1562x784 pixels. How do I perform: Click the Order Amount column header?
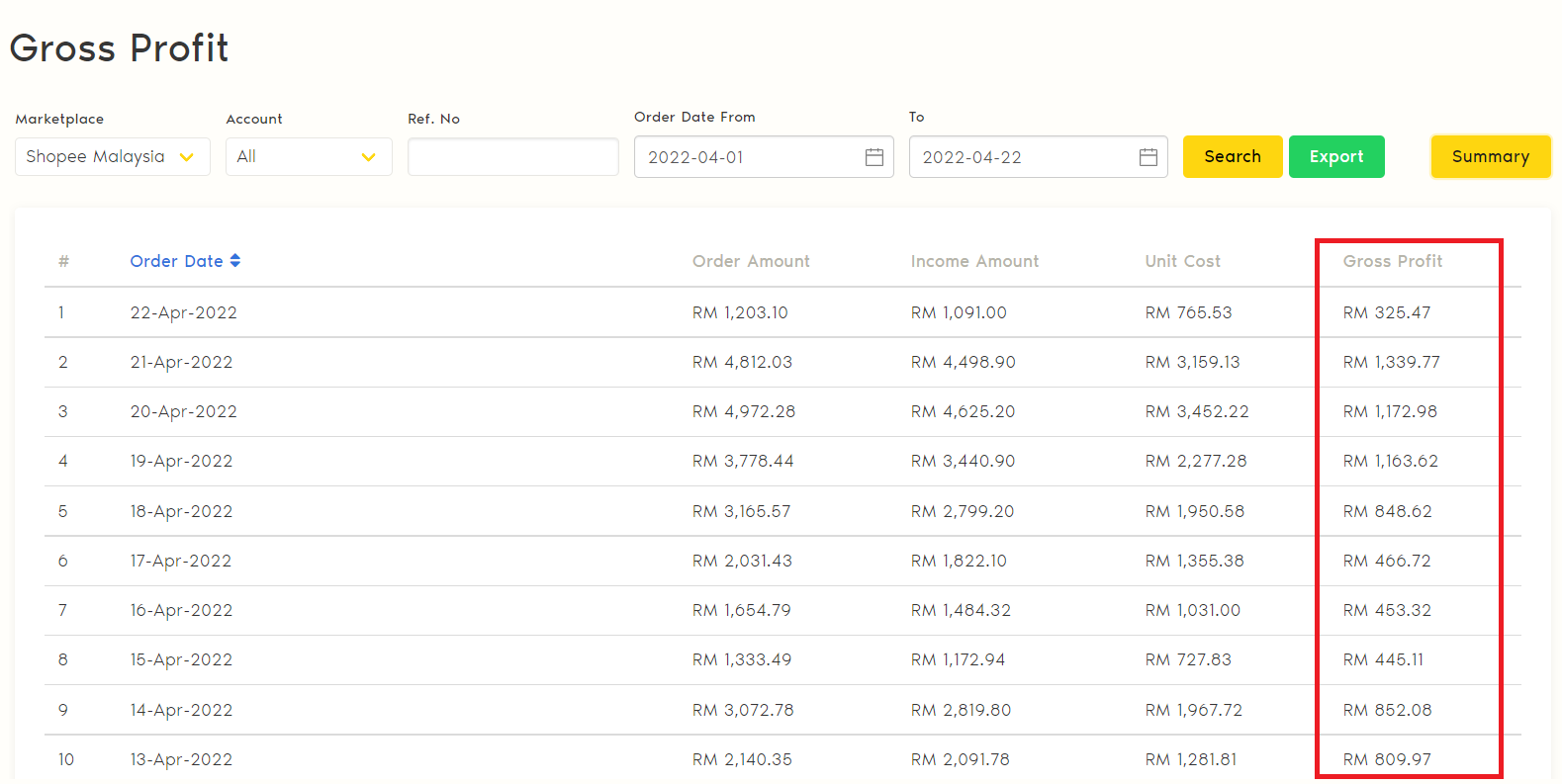pos(751,261)
